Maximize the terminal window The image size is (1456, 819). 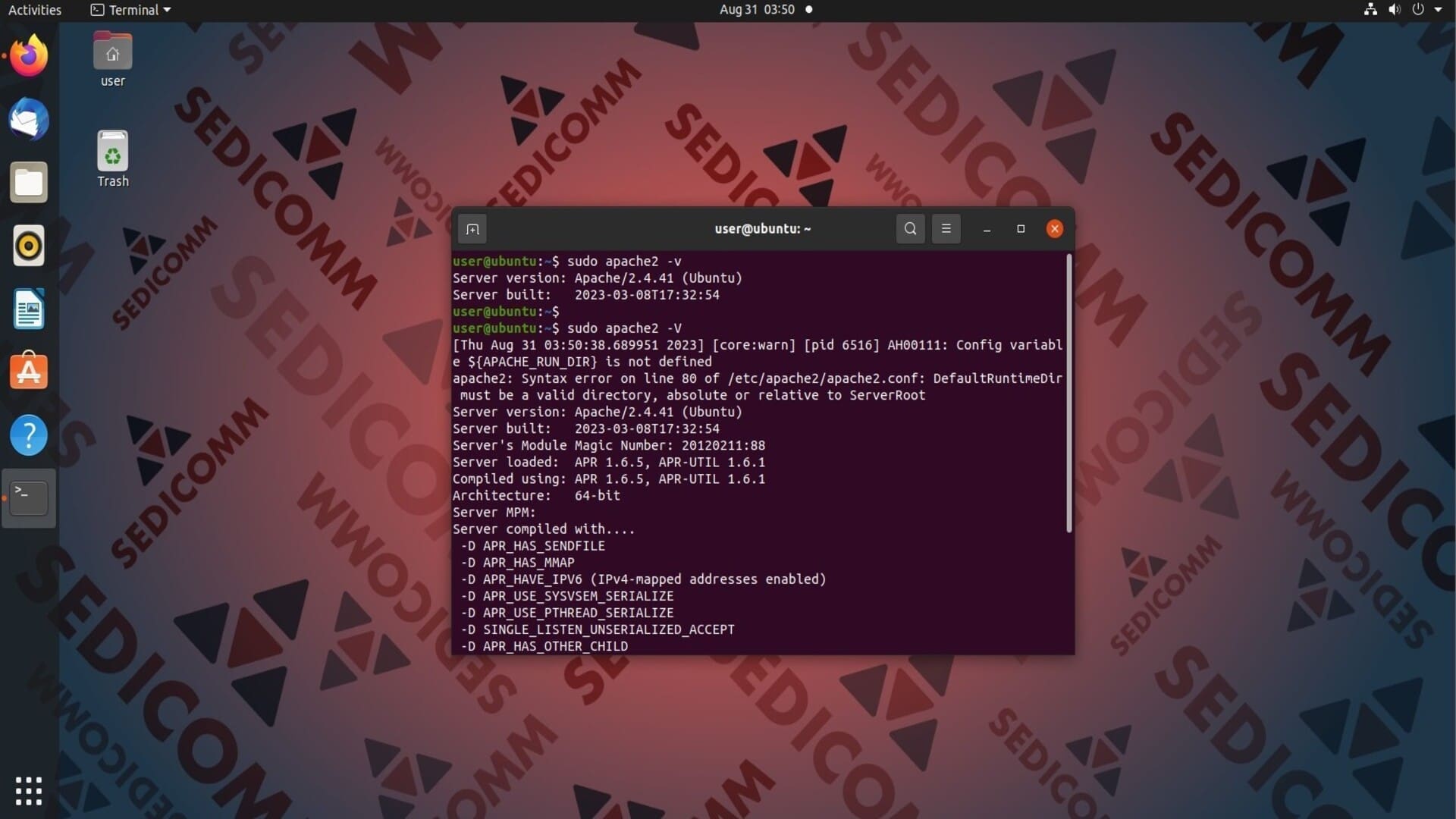click(x=1021, y=228)
